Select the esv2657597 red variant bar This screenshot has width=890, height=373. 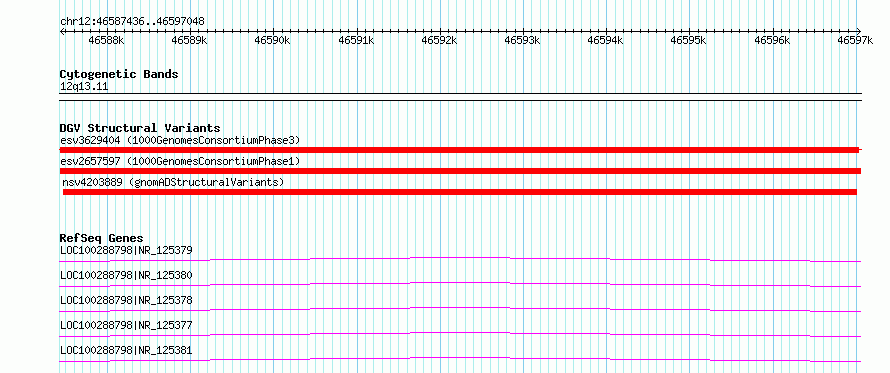pos(460,171)
